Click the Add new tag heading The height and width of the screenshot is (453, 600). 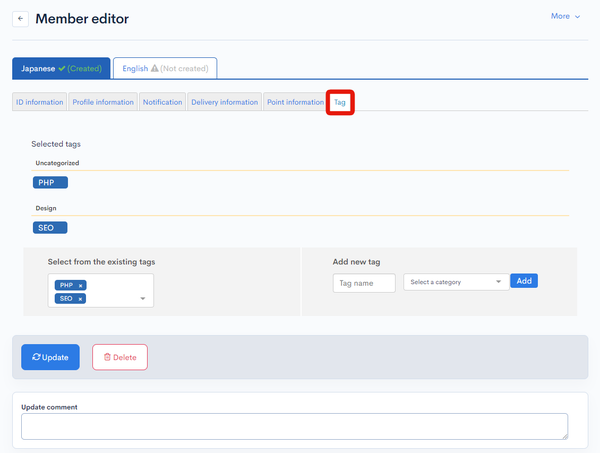[356, 262]
